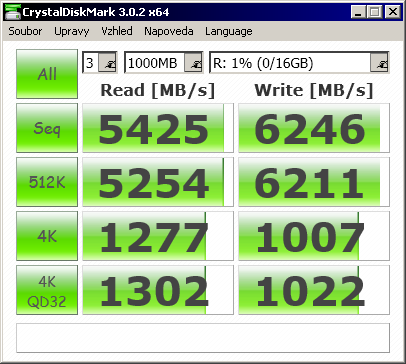Click the 4K QD32 write result 1022

pos(314,290)
